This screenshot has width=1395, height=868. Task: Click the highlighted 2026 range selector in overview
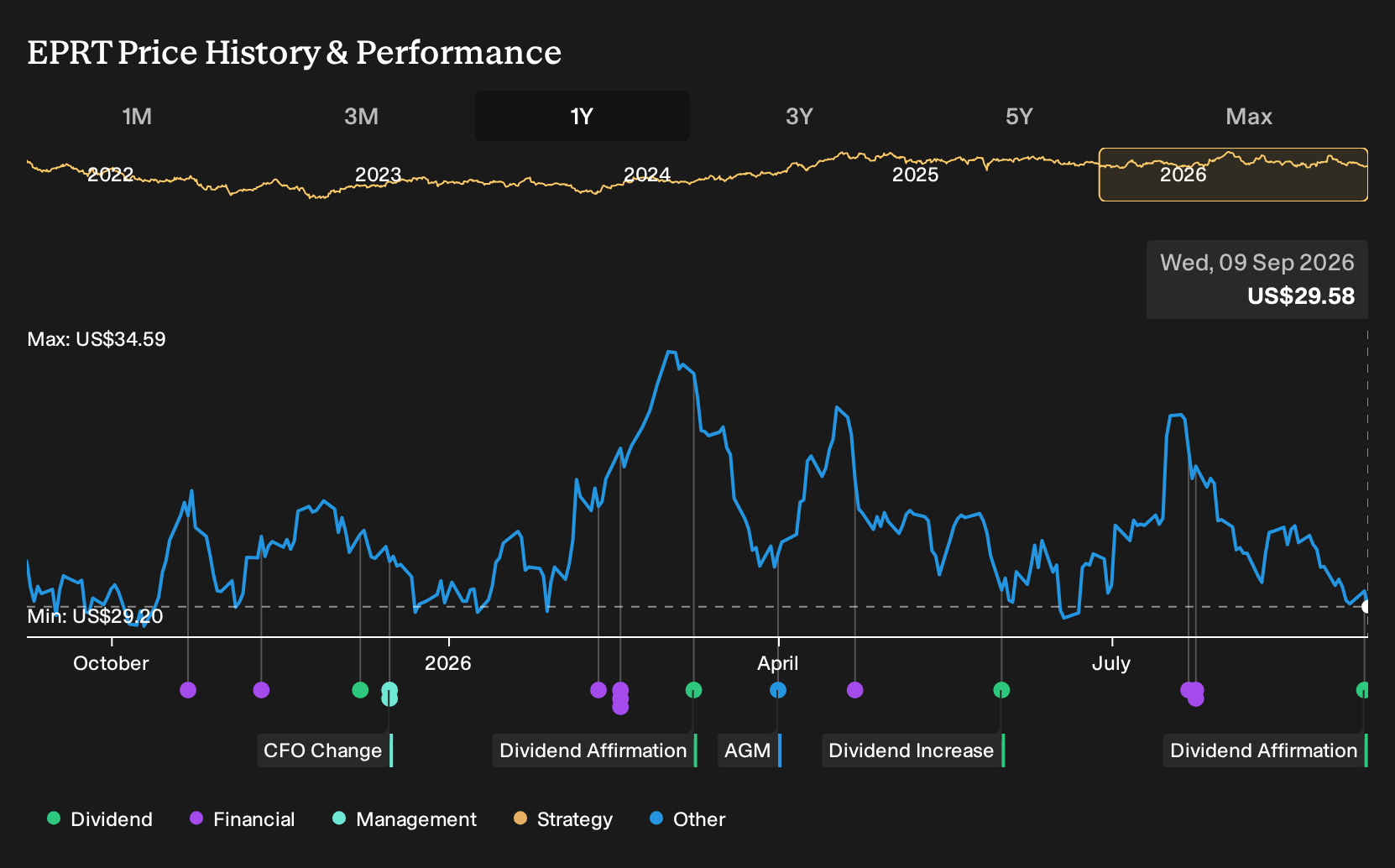1233,175
